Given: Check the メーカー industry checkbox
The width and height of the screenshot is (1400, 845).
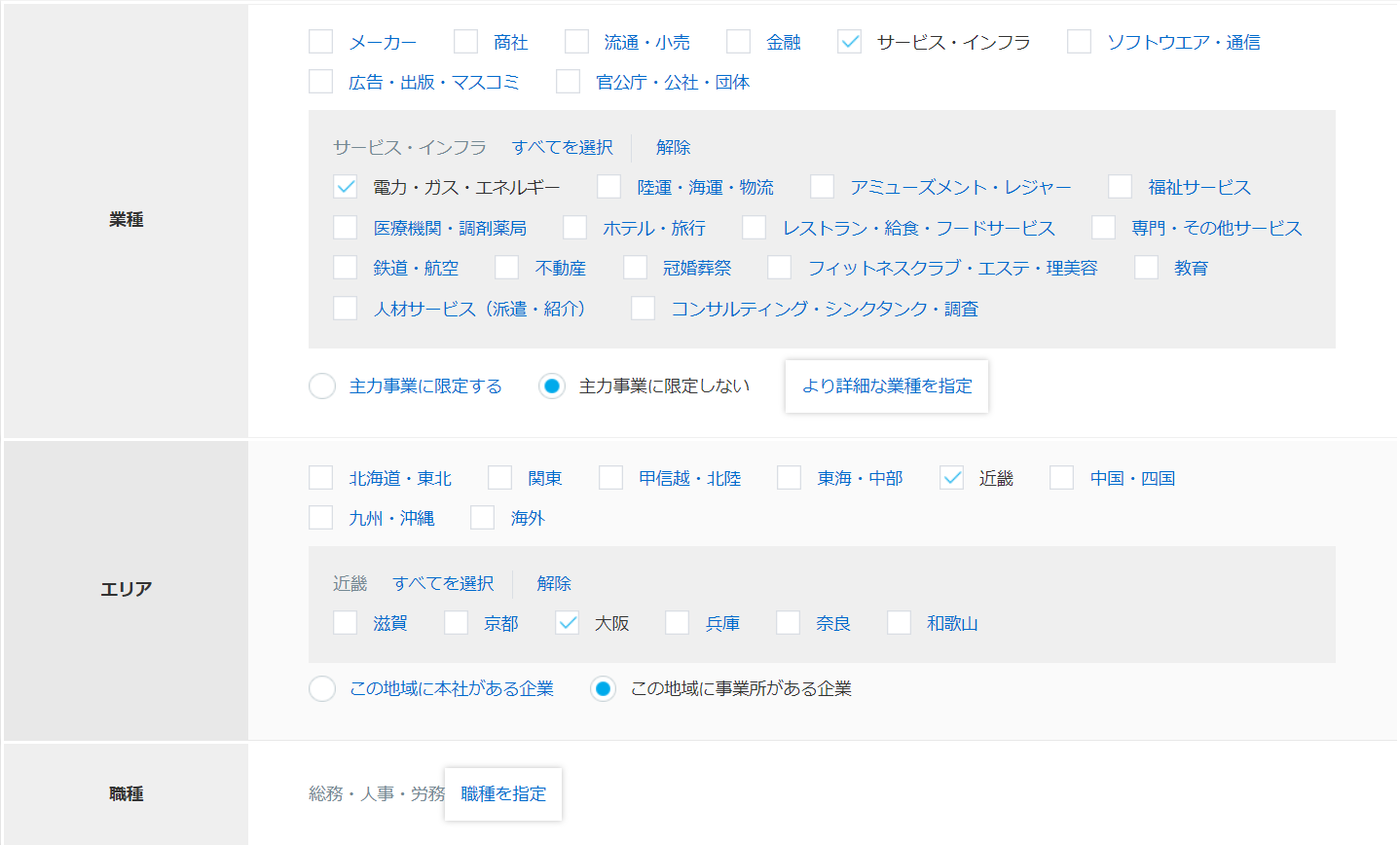Looking at the screenshot, I should pyautogui.click(x=321, y=41).
